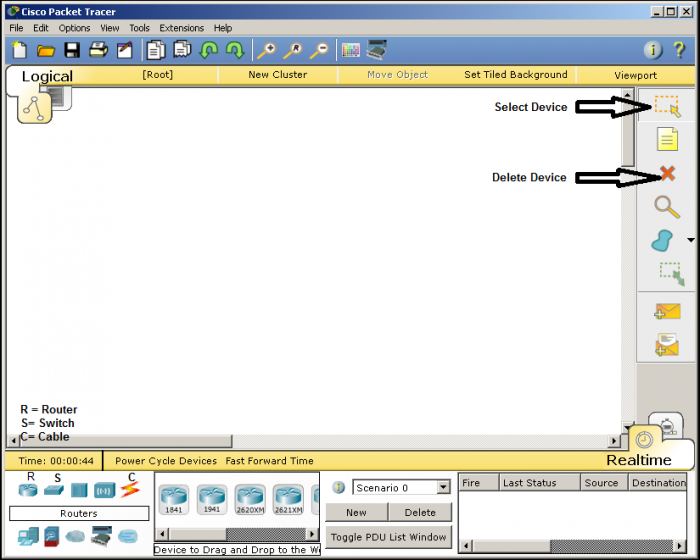Select the Wireless Devices category icon
Image resolution: width=700 pixels, height=560 pixels.
[105, 490]
